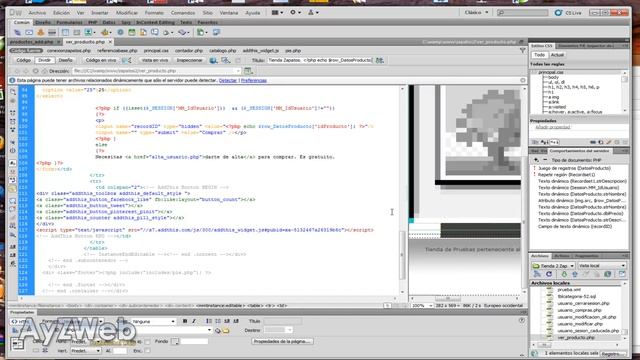Open the site selector dropdown in Archivos
Screen dimensions: 640x360
(553, 266)
